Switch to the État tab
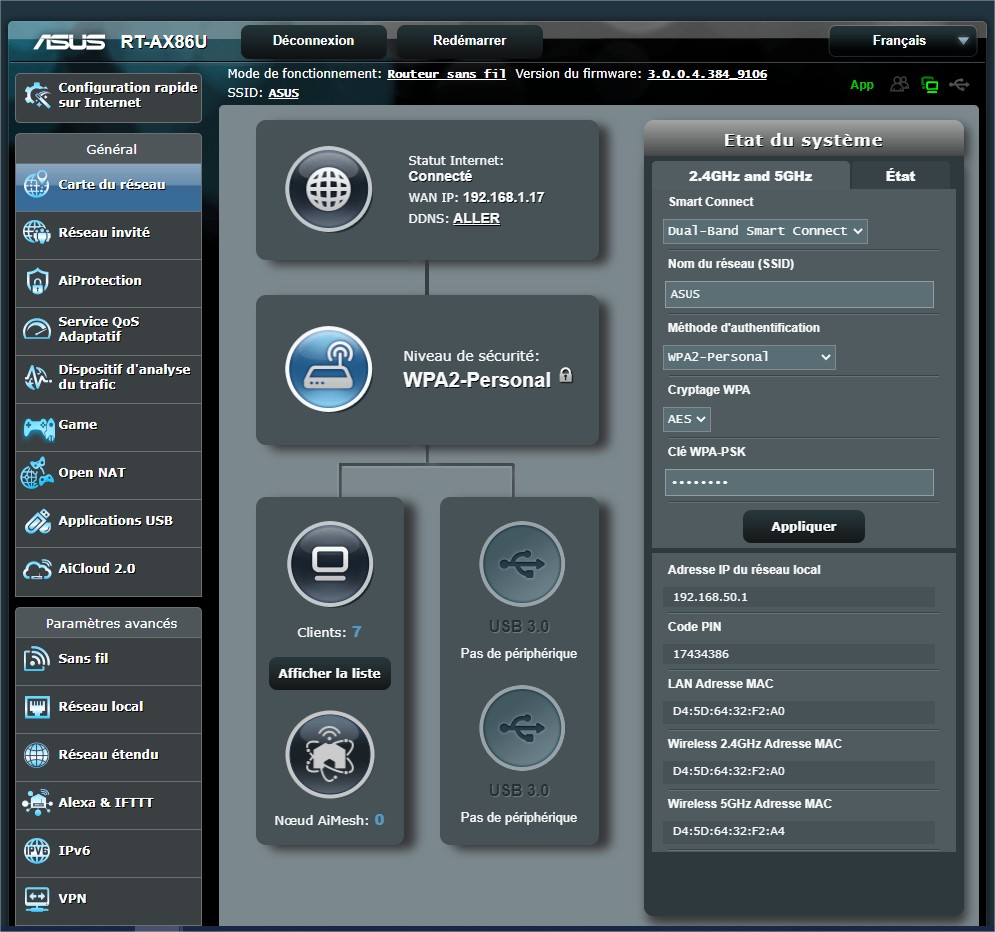This screenshot has width=995, height=932. pyautogui.click(x=900, y=176)
